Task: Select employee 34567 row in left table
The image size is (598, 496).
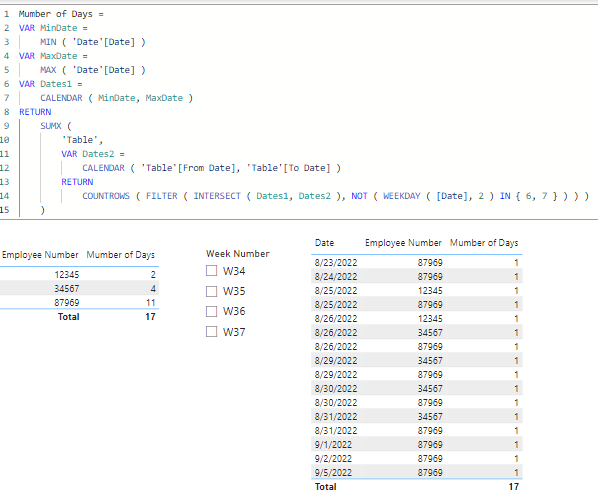Action: tap(79, 289)
